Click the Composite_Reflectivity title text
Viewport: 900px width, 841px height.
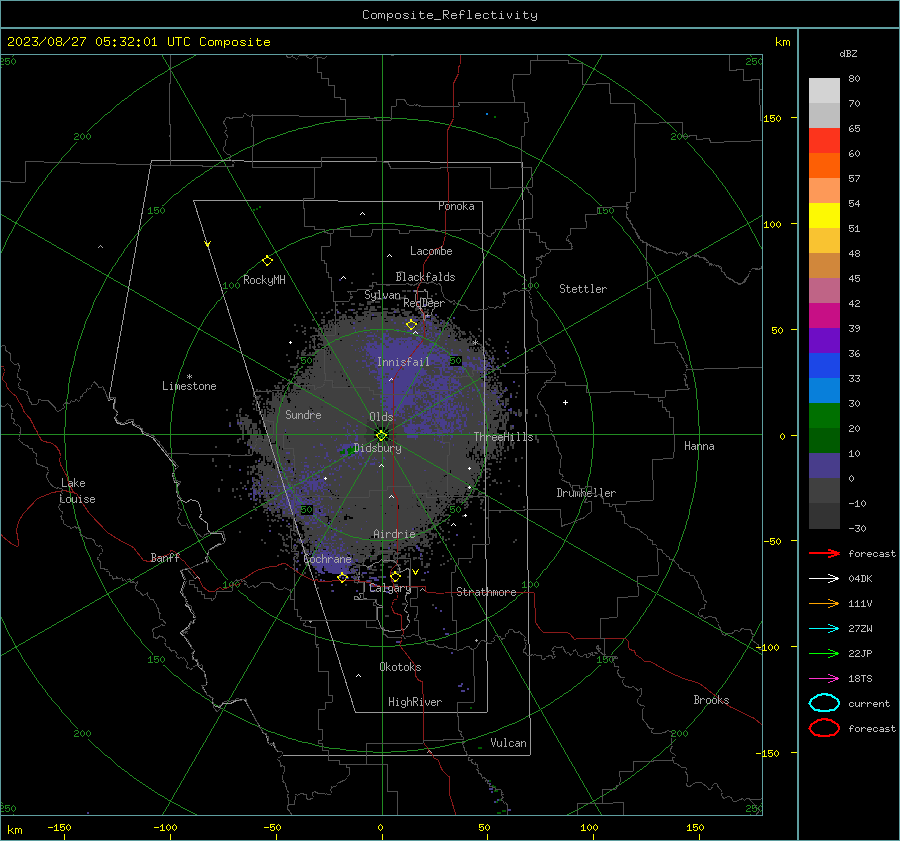(449, 15)
